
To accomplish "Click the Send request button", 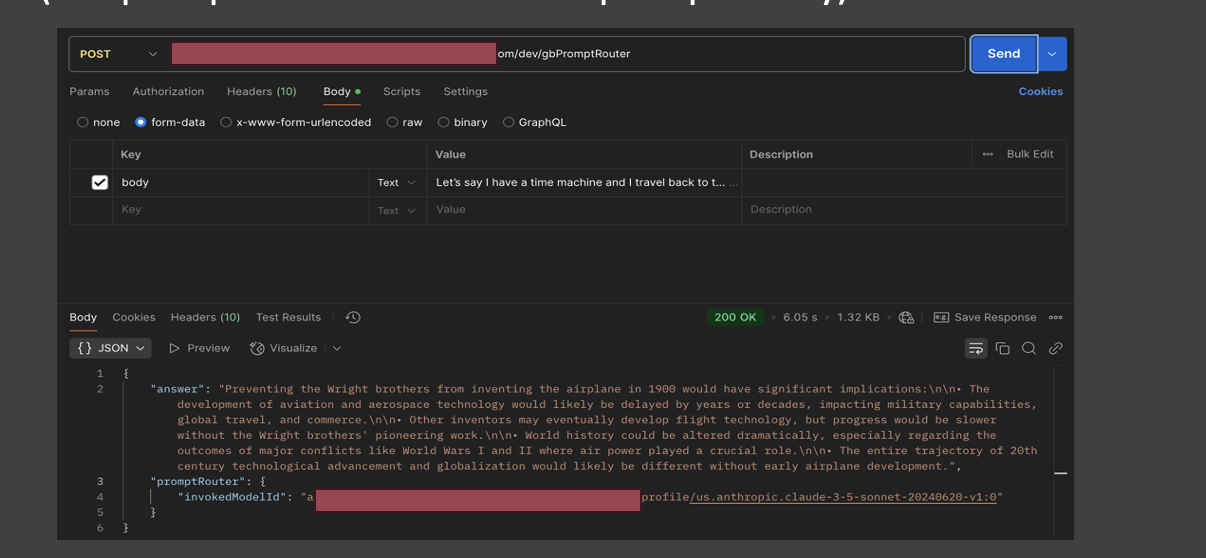I will (1004, 54).
